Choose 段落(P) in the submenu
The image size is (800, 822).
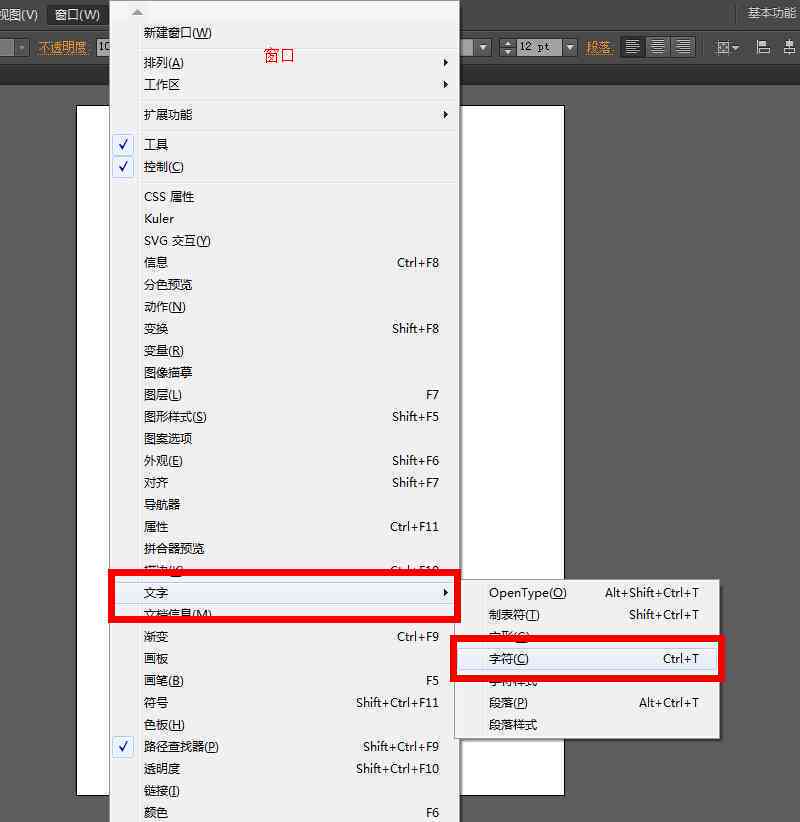point(587,702)
